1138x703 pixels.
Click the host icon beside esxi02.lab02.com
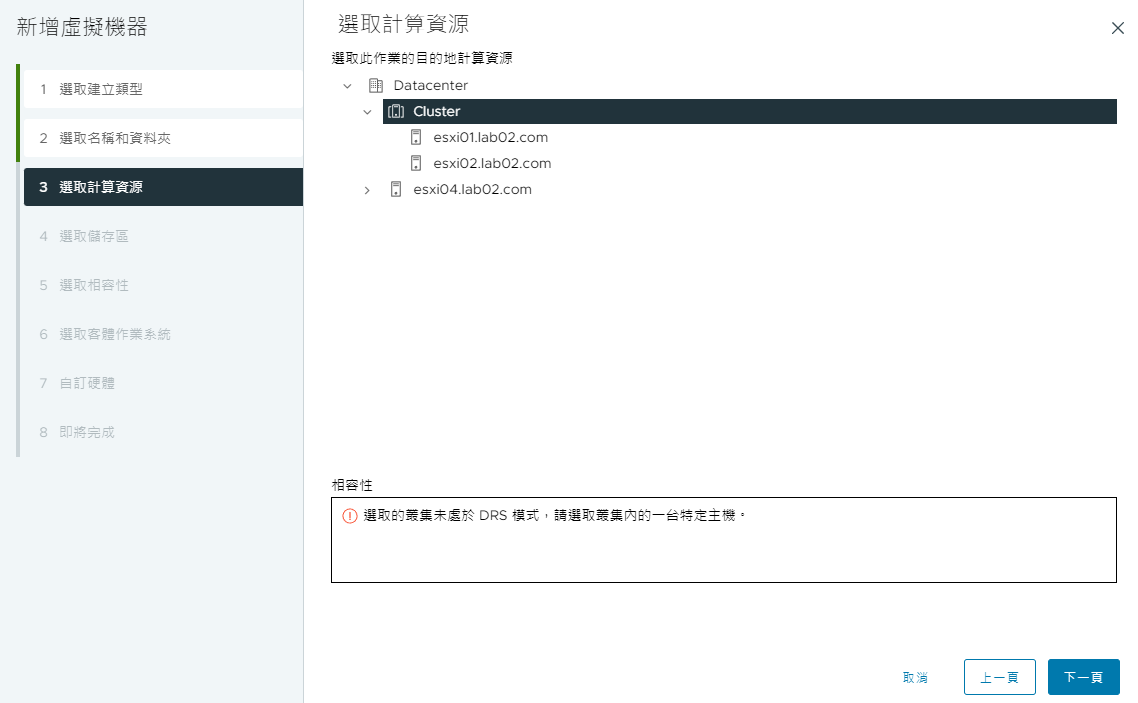click(x=416, y=163)
